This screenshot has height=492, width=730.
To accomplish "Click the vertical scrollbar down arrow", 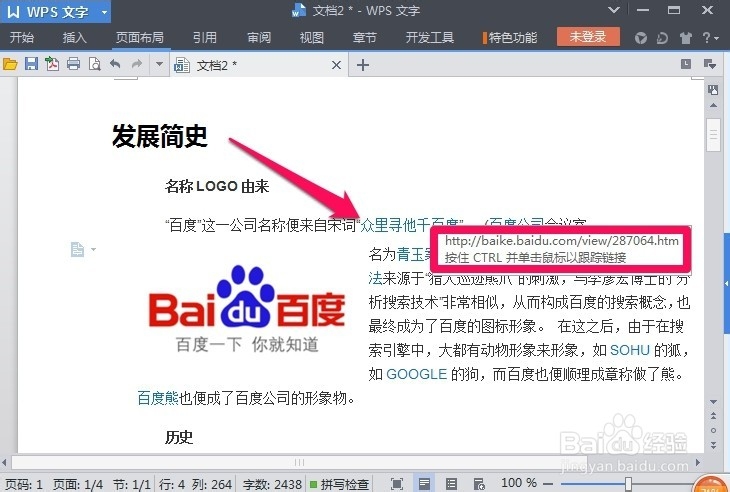I will point(713,401).
